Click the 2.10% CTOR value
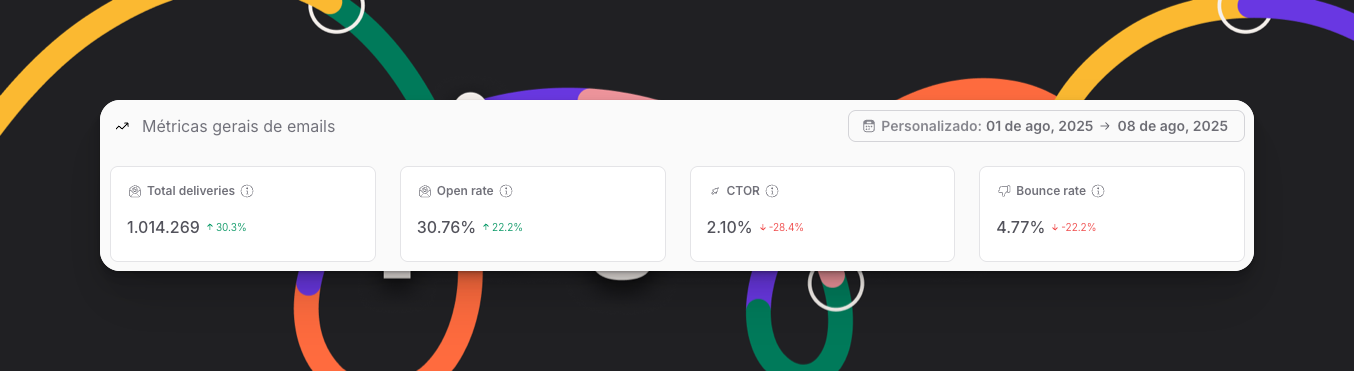 tap(729, 227)
